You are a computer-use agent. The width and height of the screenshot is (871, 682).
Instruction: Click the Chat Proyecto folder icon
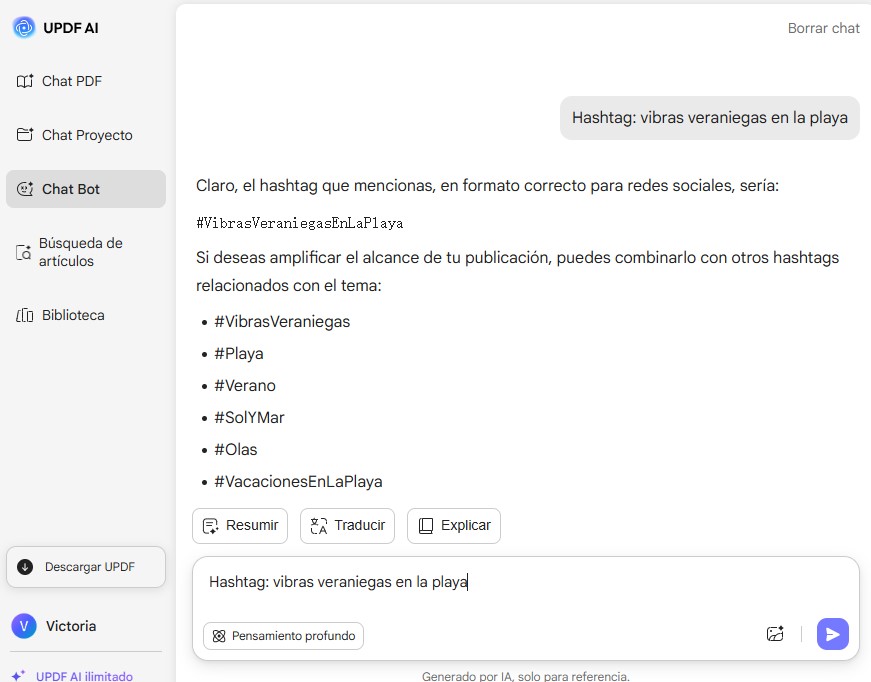(x=24, y=134)
